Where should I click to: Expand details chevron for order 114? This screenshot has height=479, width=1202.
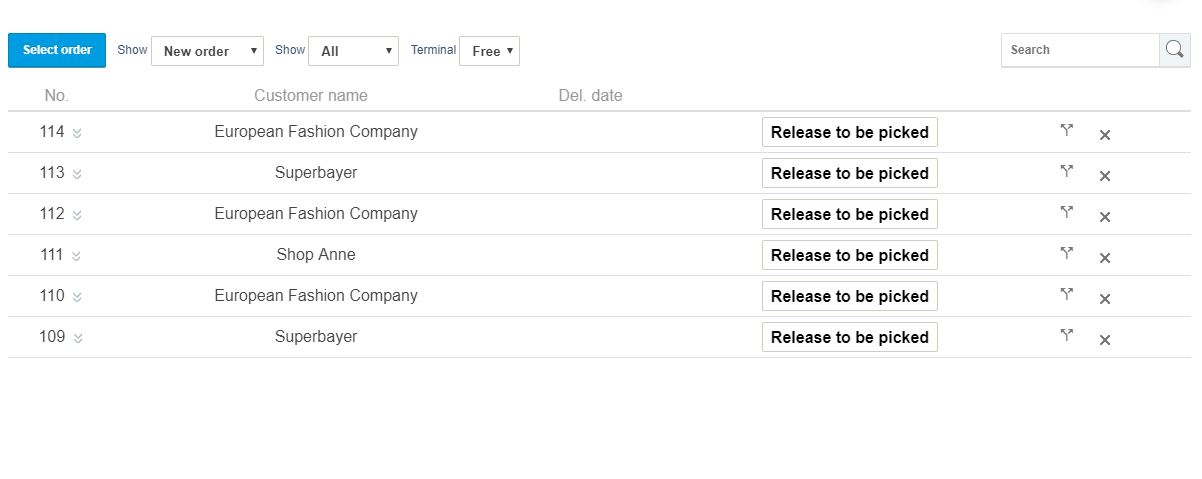(77, 133)
